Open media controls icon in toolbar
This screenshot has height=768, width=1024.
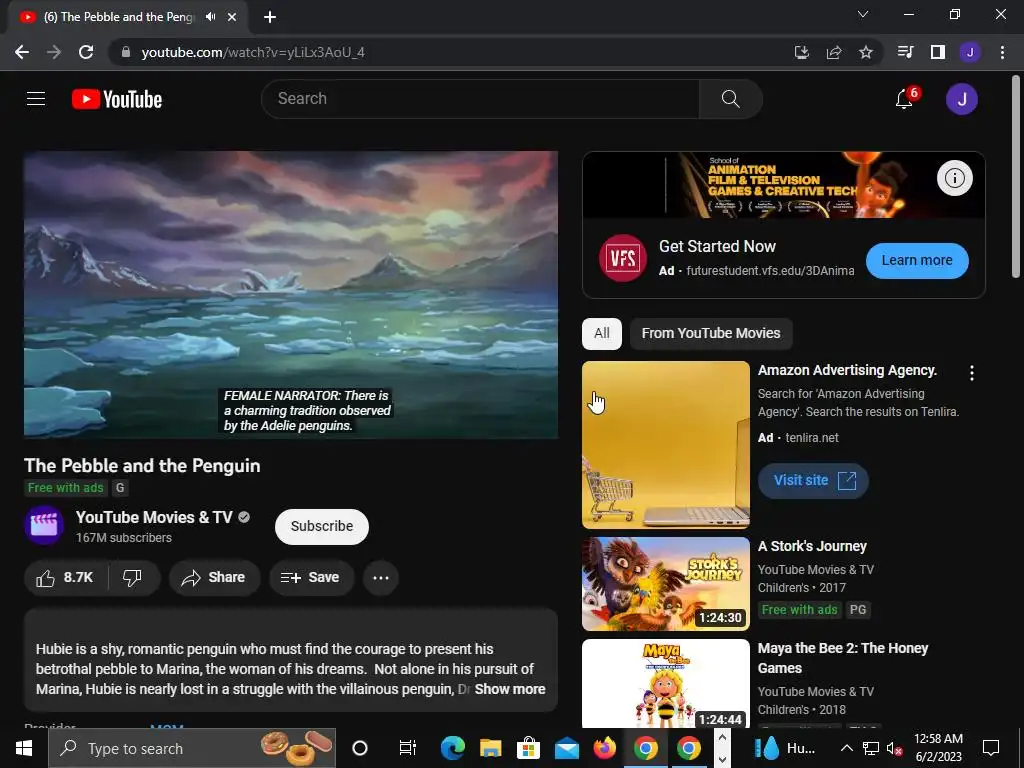point(905,52)
